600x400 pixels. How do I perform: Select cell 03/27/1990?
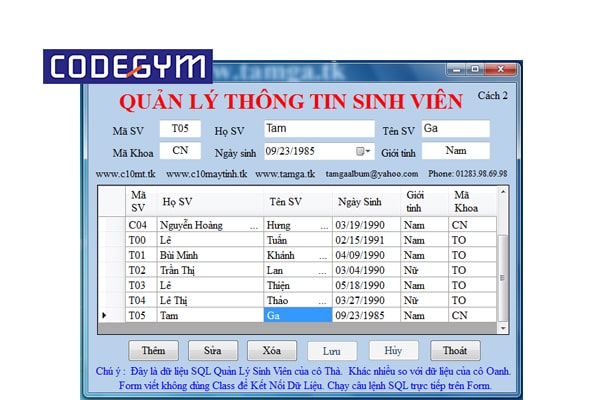(x=366, y=300)
